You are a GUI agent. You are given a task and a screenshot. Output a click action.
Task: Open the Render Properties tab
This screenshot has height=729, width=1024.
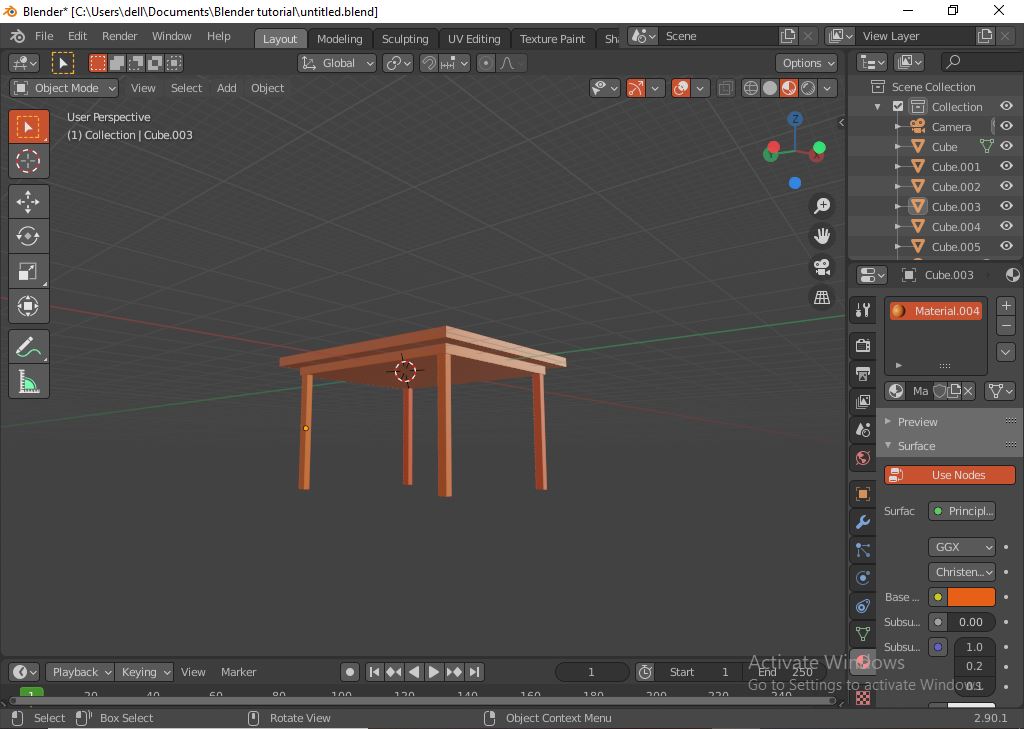862,345
